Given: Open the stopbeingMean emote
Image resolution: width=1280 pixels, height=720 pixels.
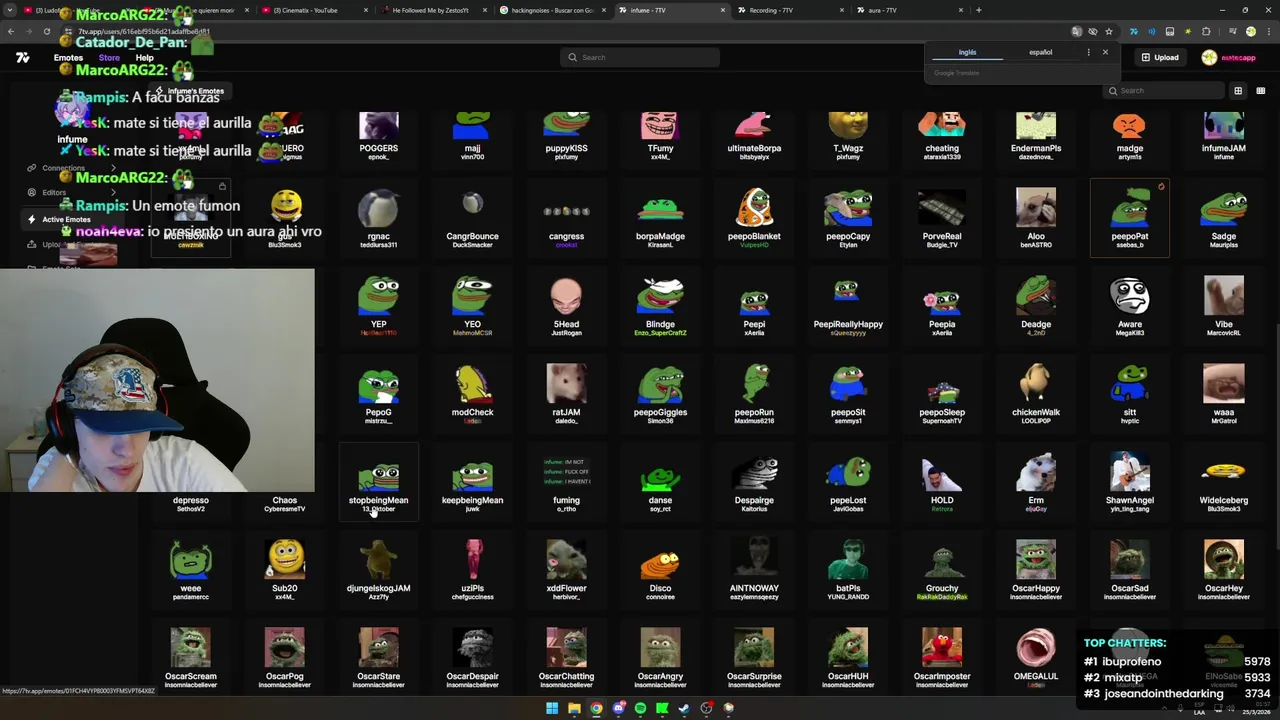Looking at the screenshot, I should pos(378,482).
